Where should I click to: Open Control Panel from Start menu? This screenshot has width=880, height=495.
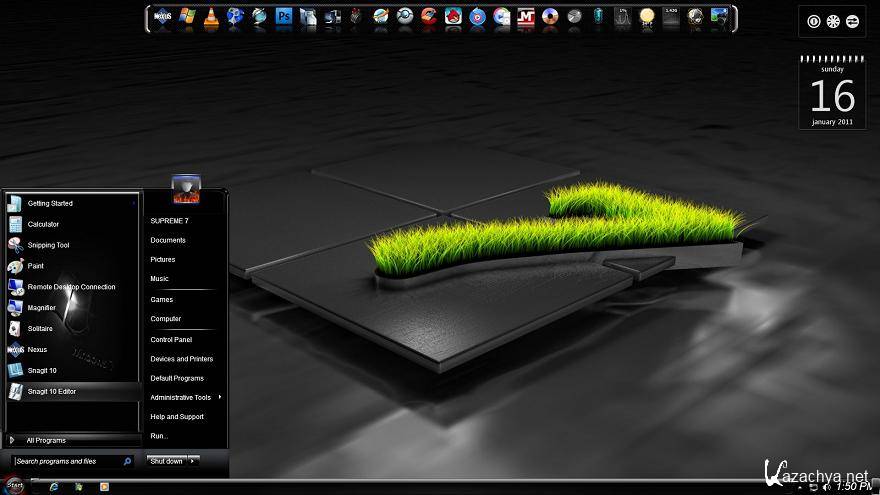click(171, 339)
